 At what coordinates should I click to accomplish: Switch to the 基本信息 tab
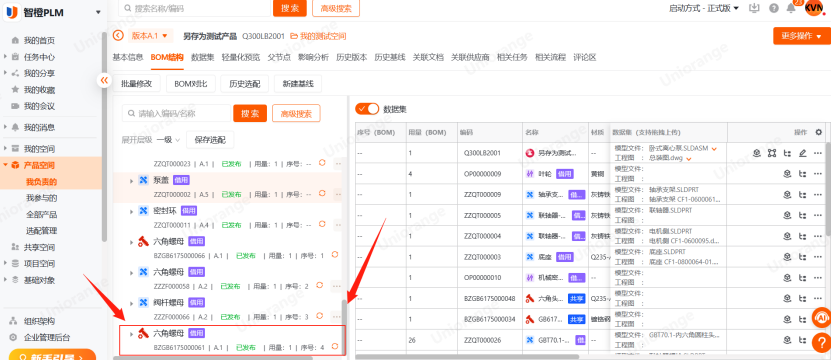[128, 57]
